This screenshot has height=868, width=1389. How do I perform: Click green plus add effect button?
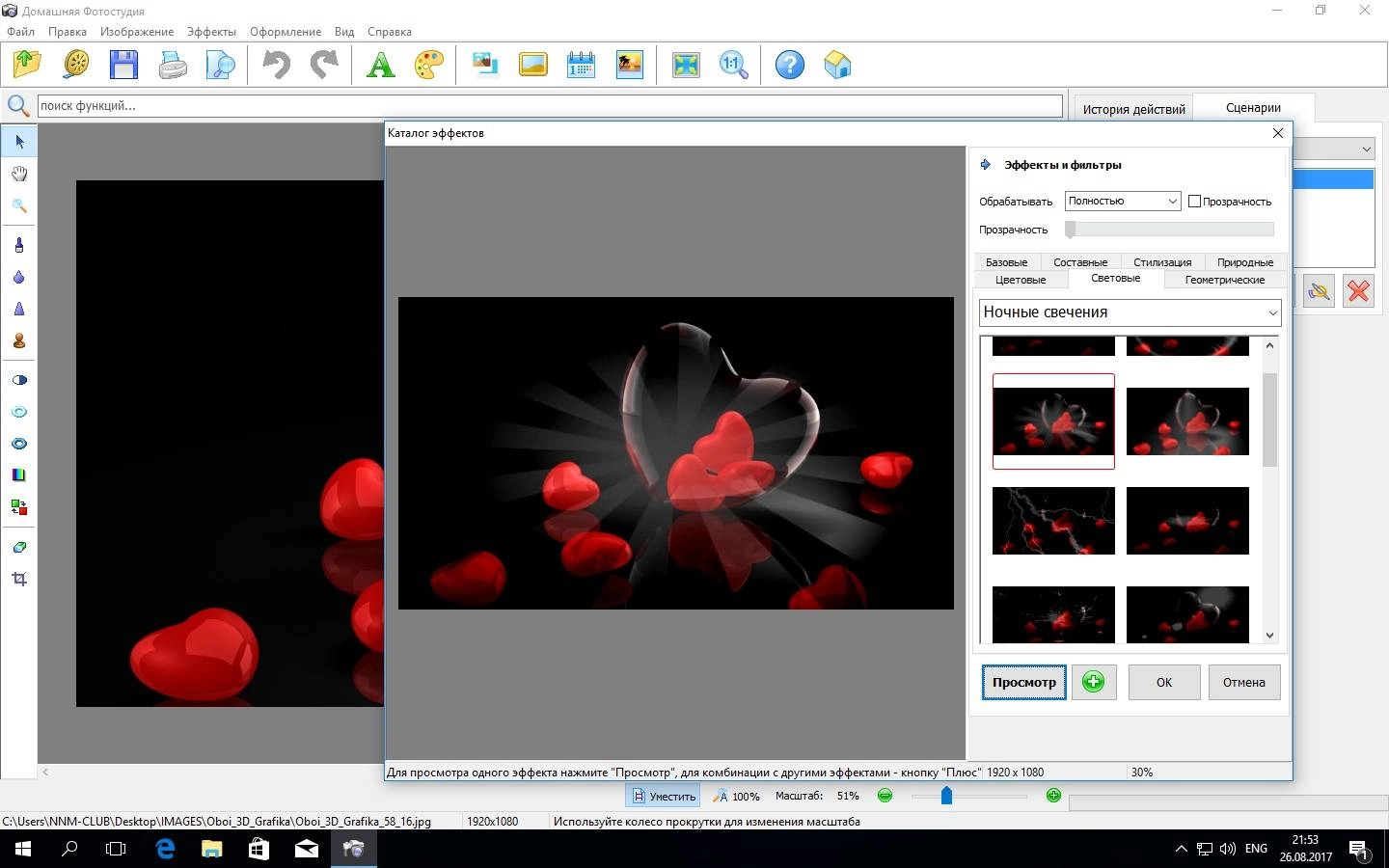1093,682
